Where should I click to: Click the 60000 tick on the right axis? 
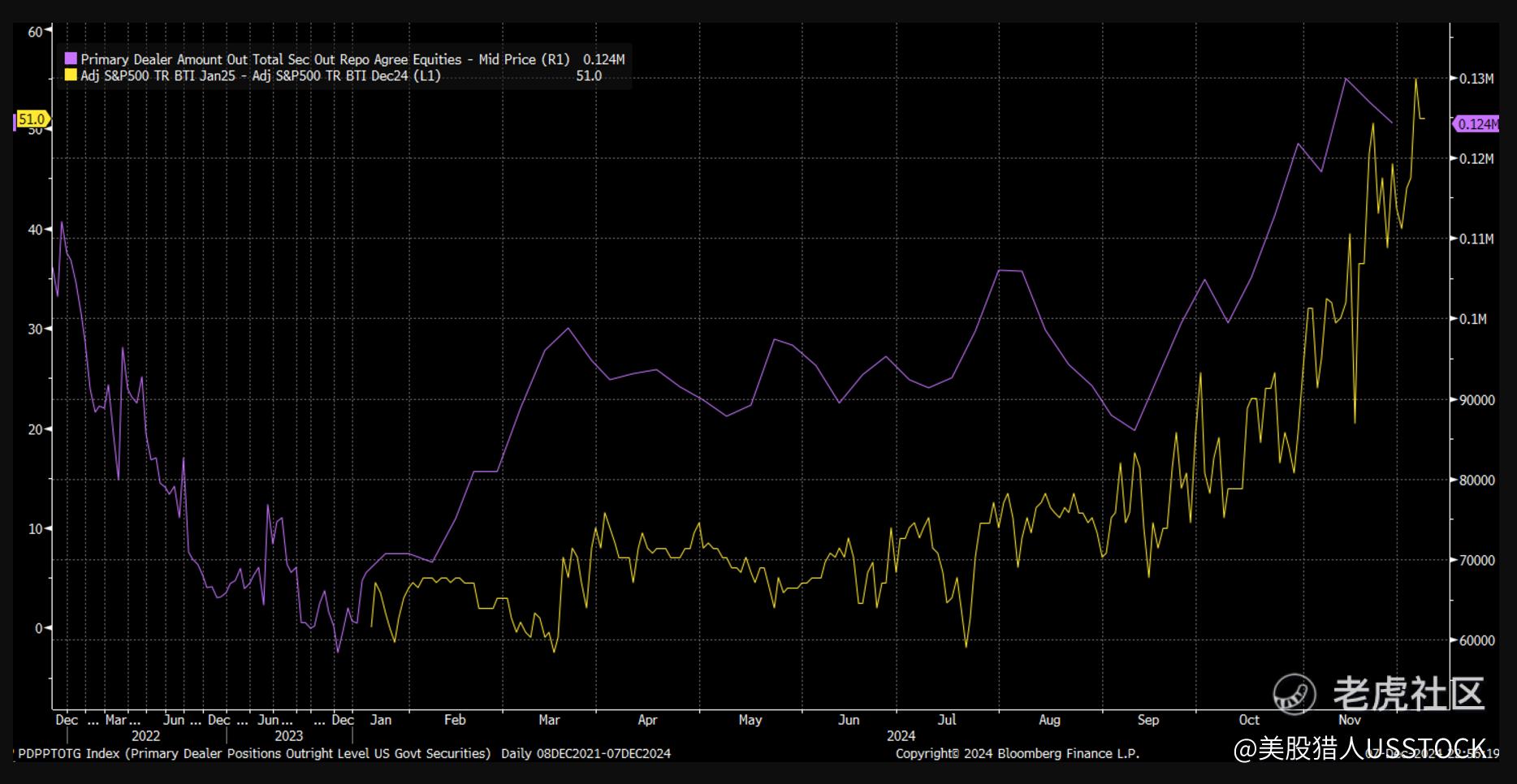[x=1476, y=640]
